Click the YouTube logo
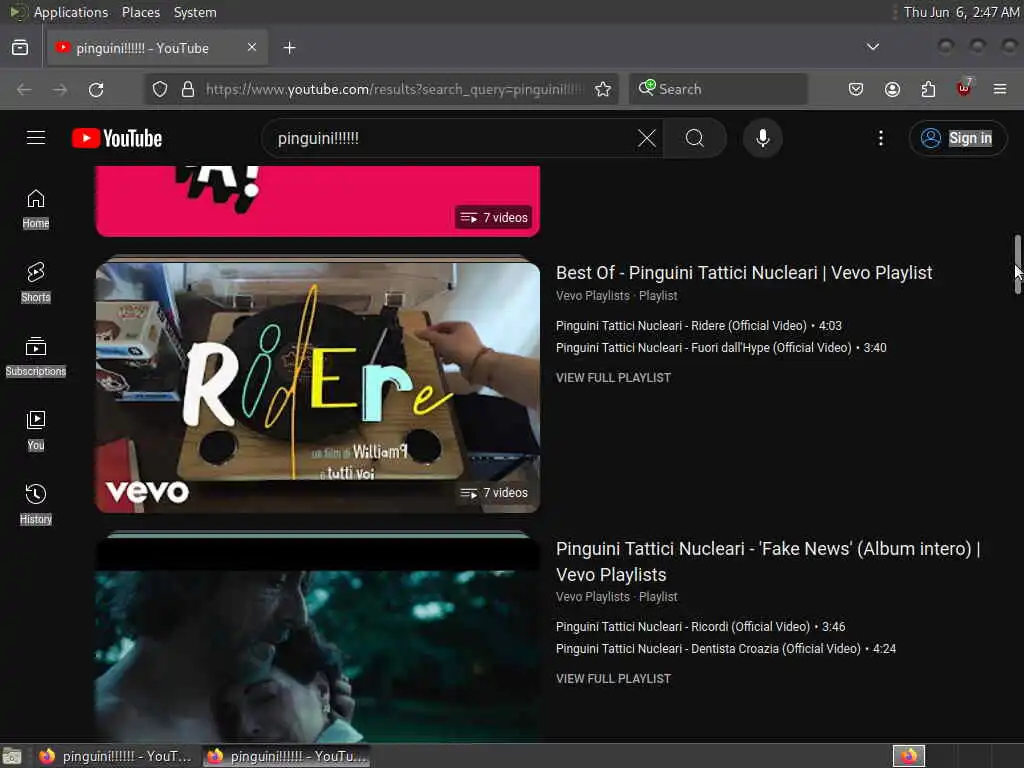 click(117, 138)
